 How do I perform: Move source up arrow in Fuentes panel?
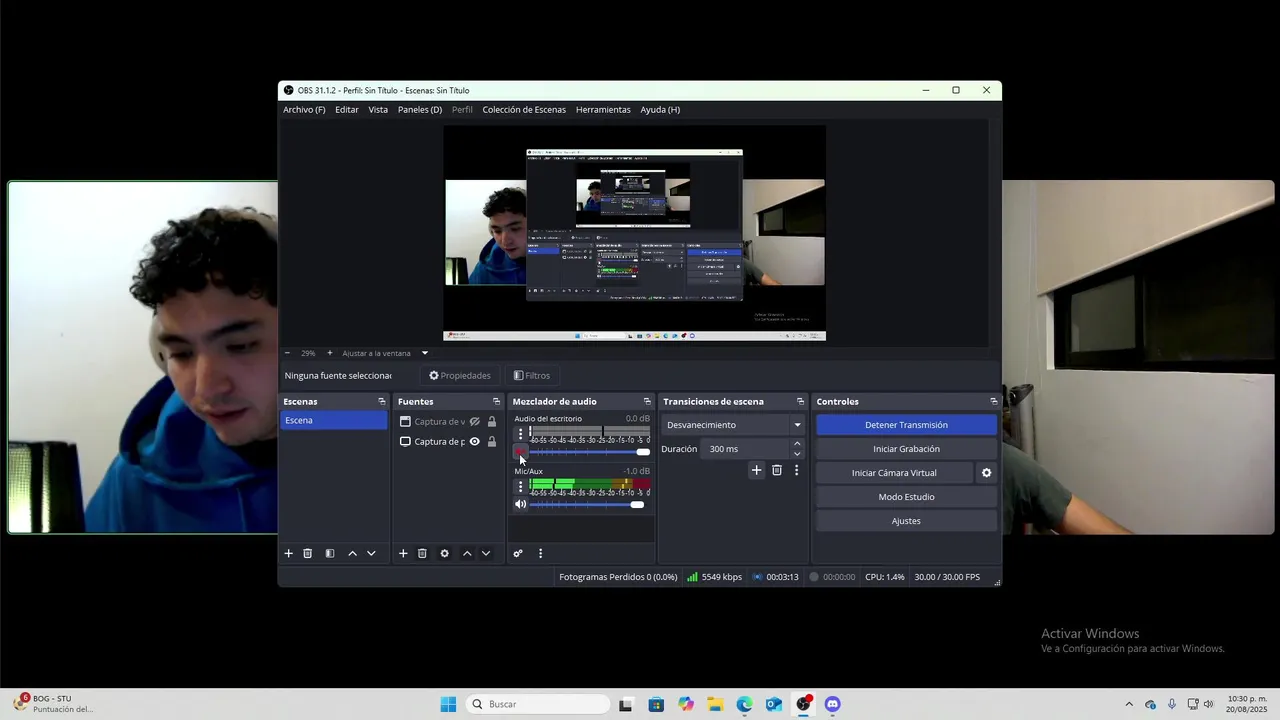pos(467,553)
